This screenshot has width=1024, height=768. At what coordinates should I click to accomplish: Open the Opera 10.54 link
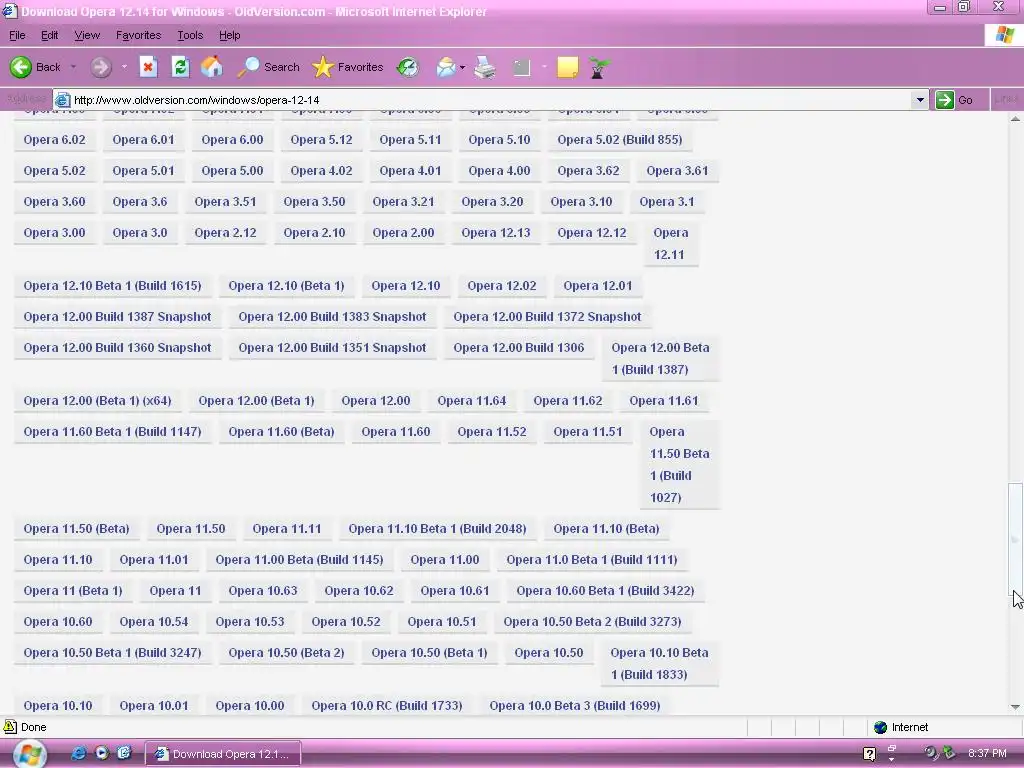coord(153,622)
